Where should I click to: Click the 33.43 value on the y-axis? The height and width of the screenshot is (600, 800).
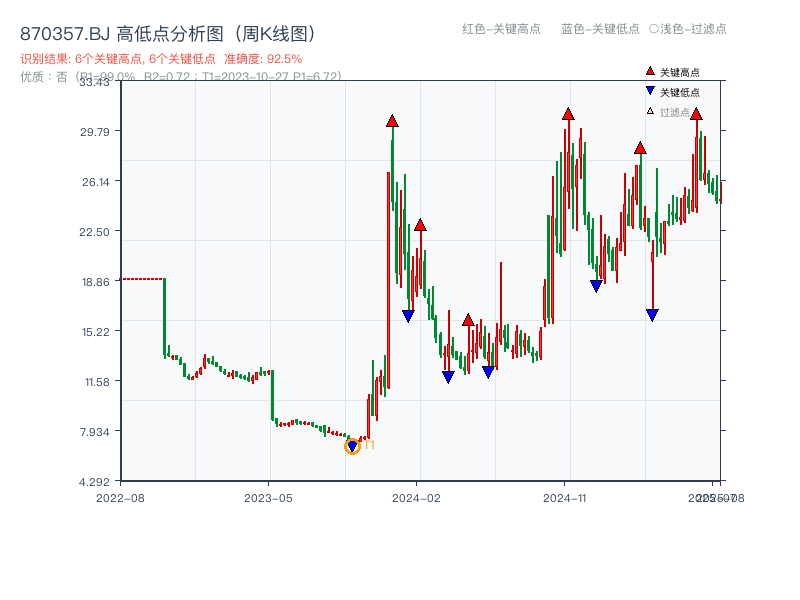97,84
